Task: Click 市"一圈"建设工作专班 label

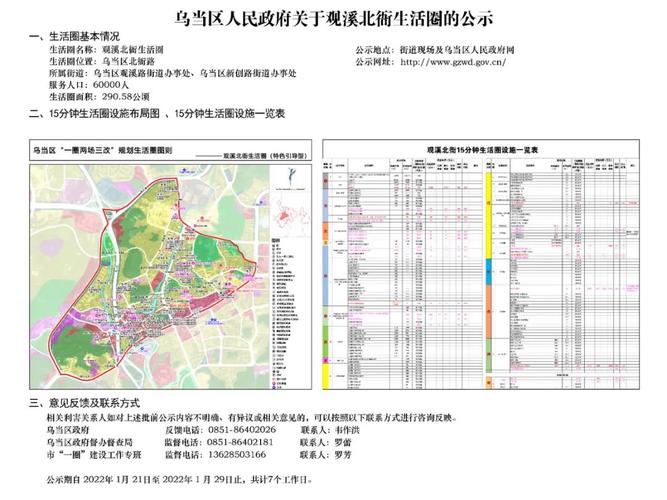Action: [94, 454]
